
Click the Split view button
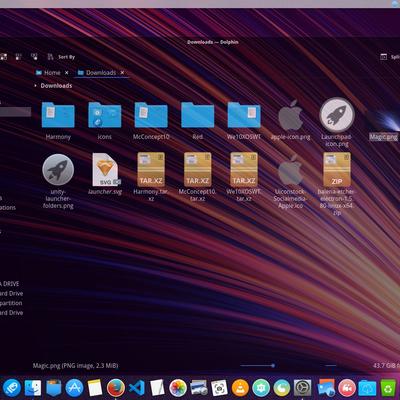(x=390, y=57)
